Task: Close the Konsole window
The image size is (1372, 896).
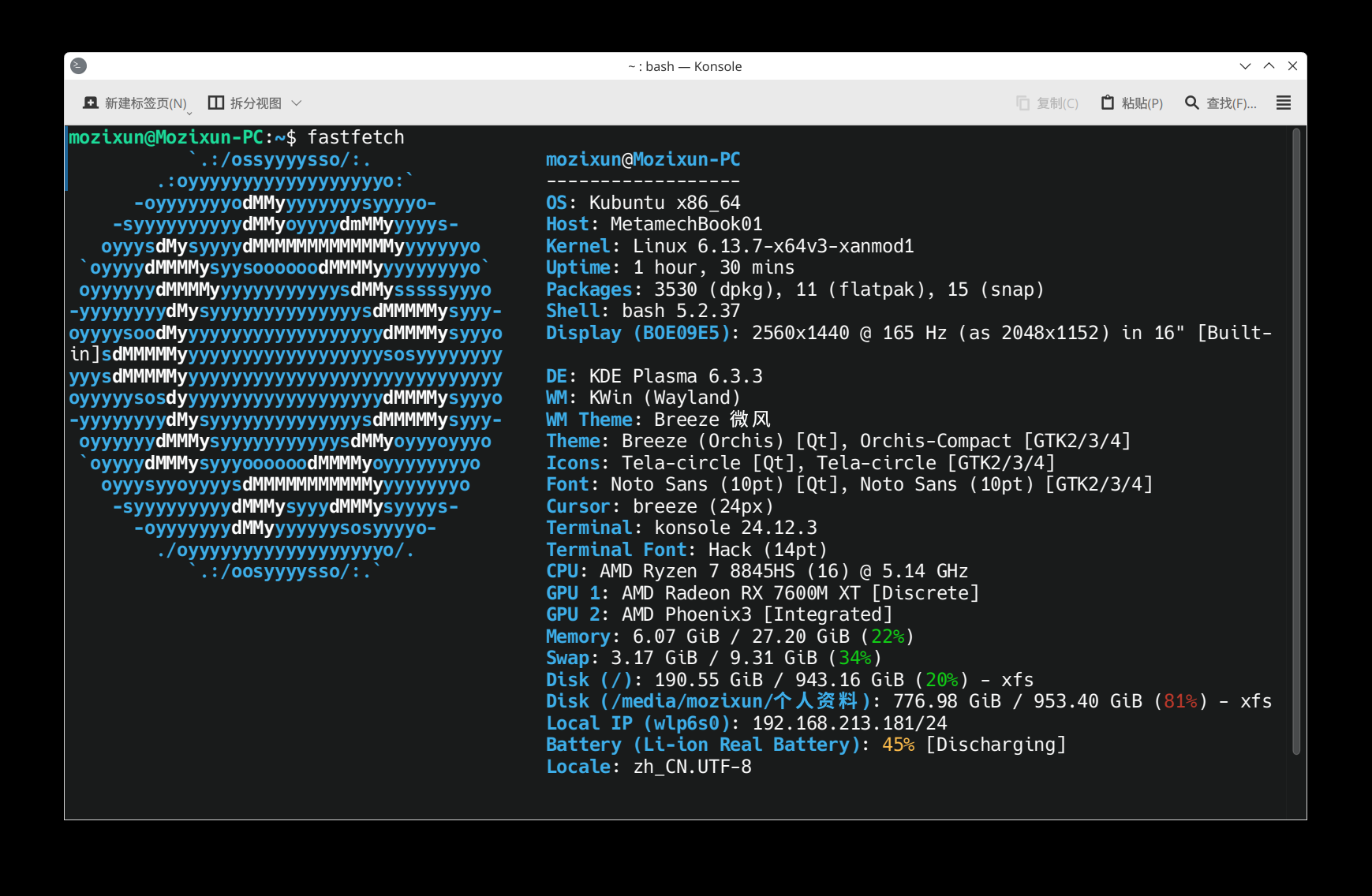Action: (1292, 66)
